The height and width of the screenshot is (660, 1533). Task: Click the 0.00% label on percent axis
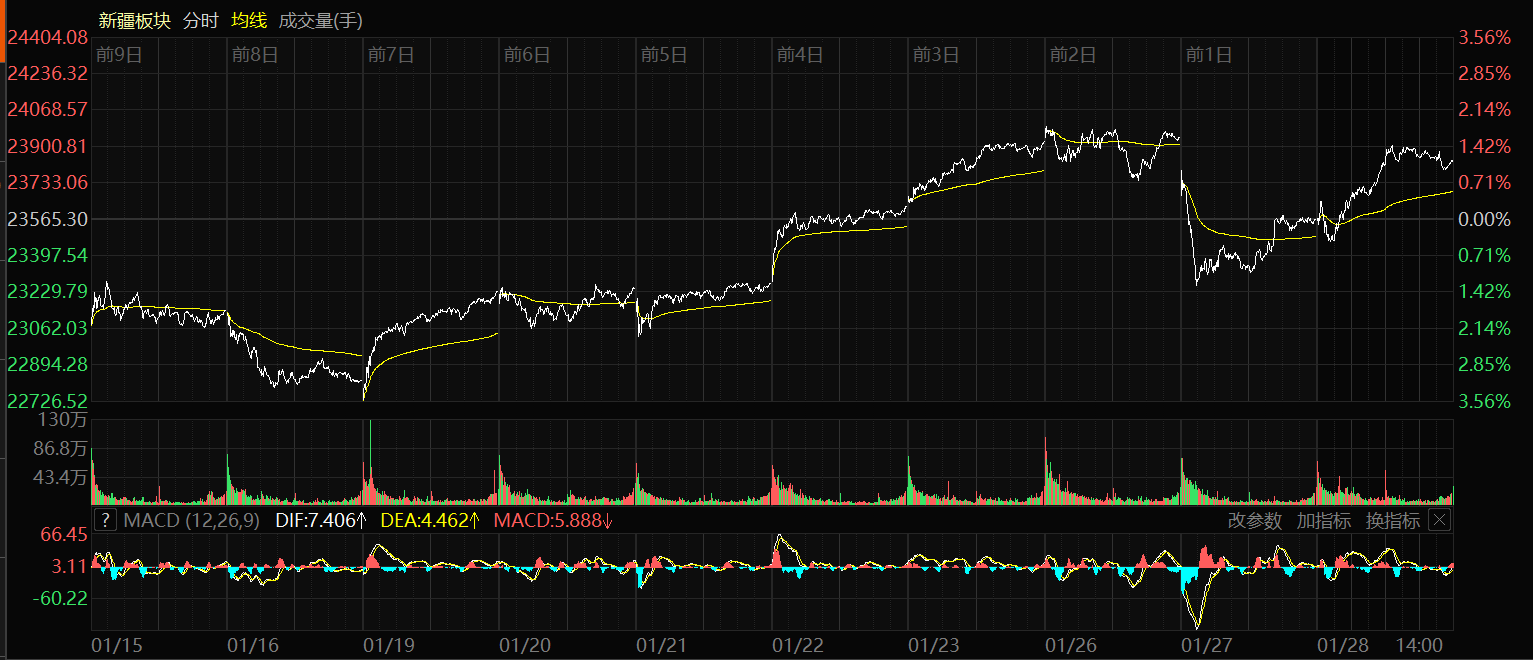coord(1484,219)
